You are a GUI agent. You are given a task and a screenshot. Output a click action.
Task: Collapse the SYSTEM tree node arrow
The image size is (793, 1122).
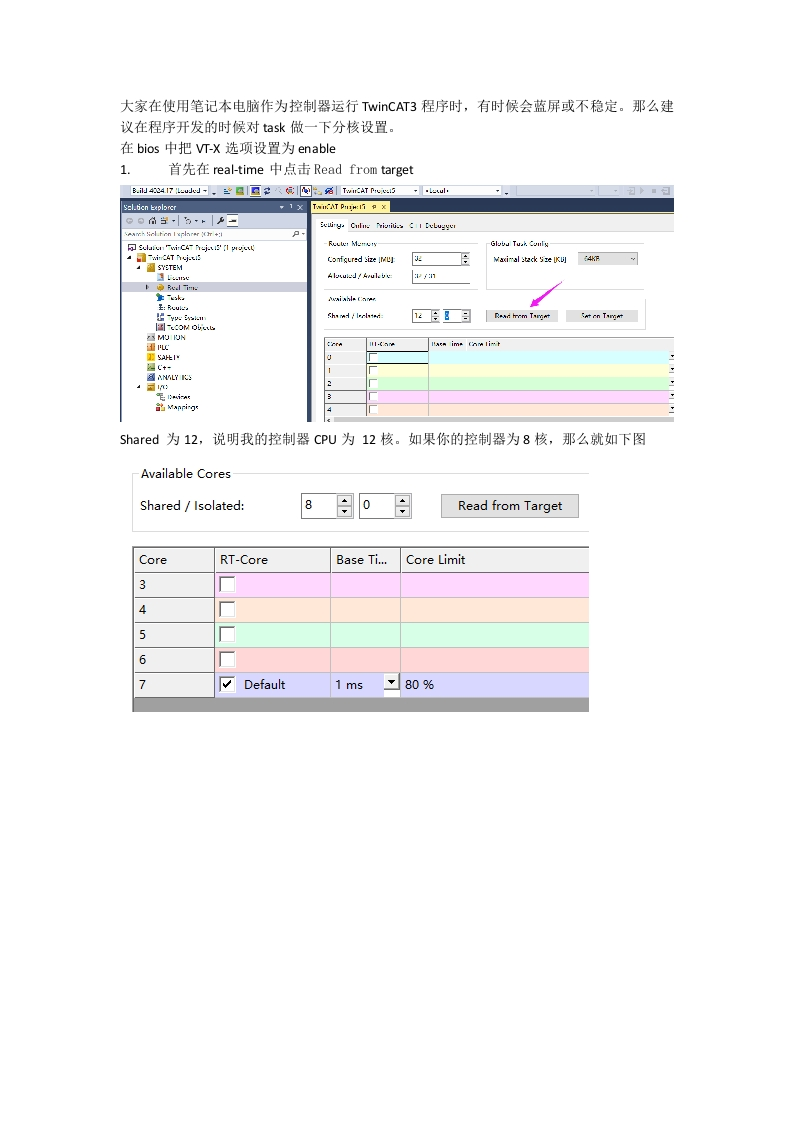(140, 268)
